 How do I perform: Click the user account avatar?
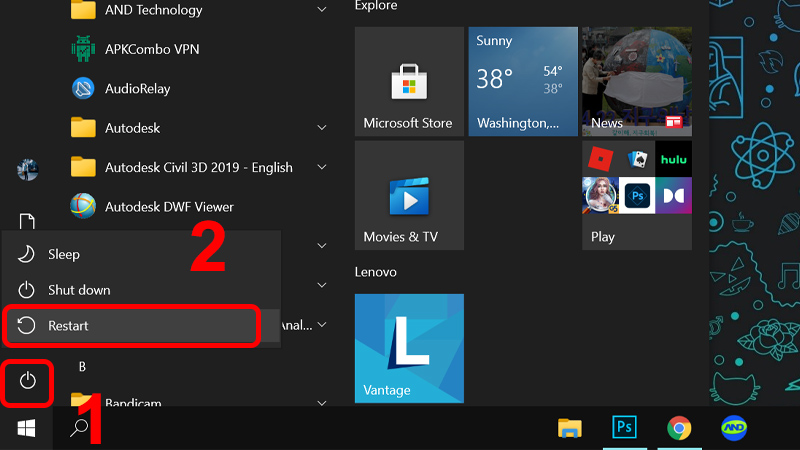coord(27,170)
